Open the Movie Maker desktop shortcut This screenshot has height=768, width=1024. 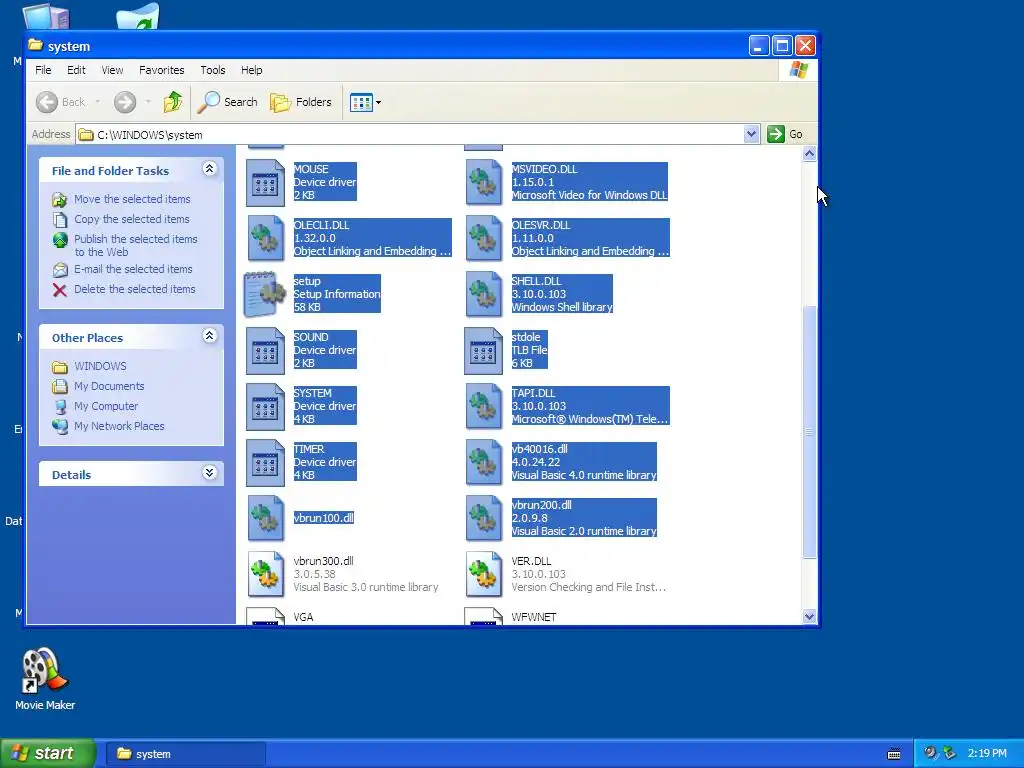point(44,679)
